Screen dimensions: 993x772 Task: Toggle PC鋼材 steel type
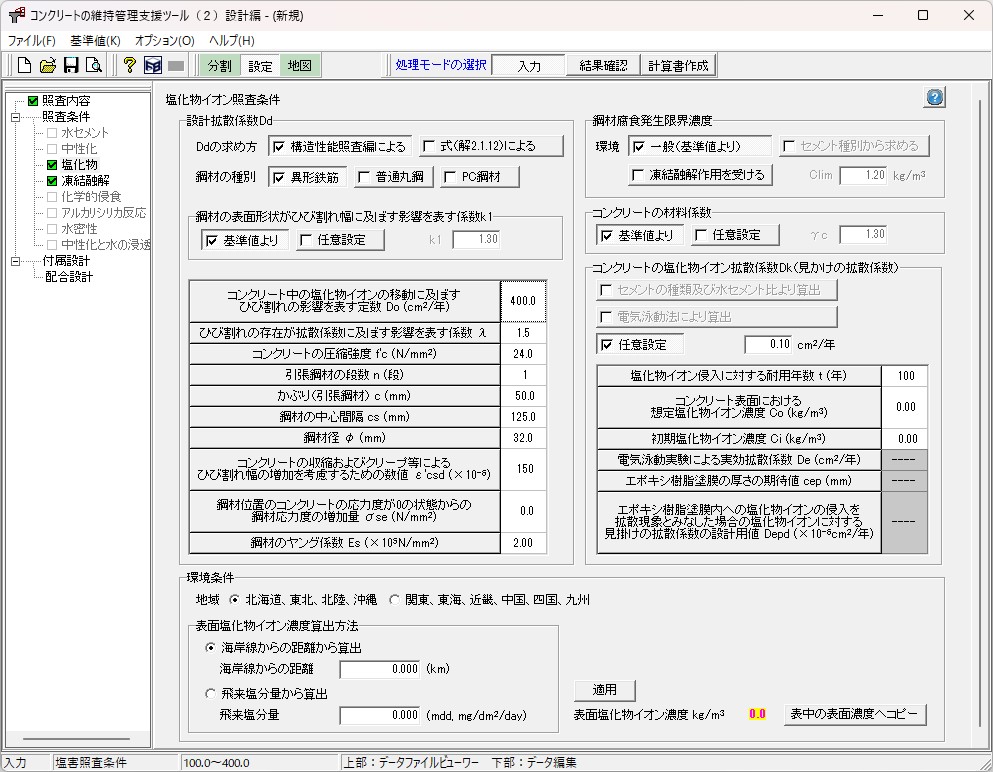pos(480,177)
